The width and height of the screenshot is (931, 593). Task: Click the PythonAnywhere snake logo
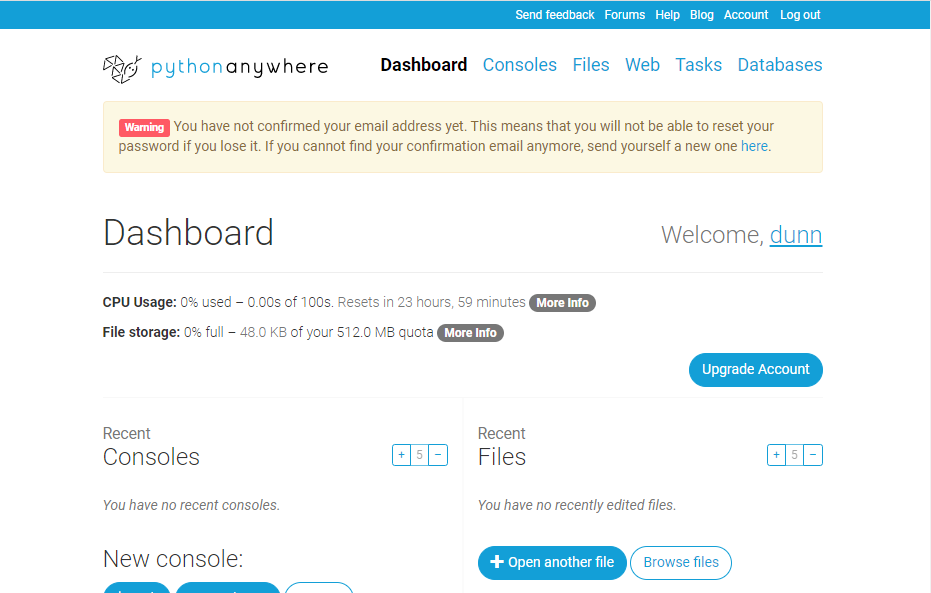[122, 69]
